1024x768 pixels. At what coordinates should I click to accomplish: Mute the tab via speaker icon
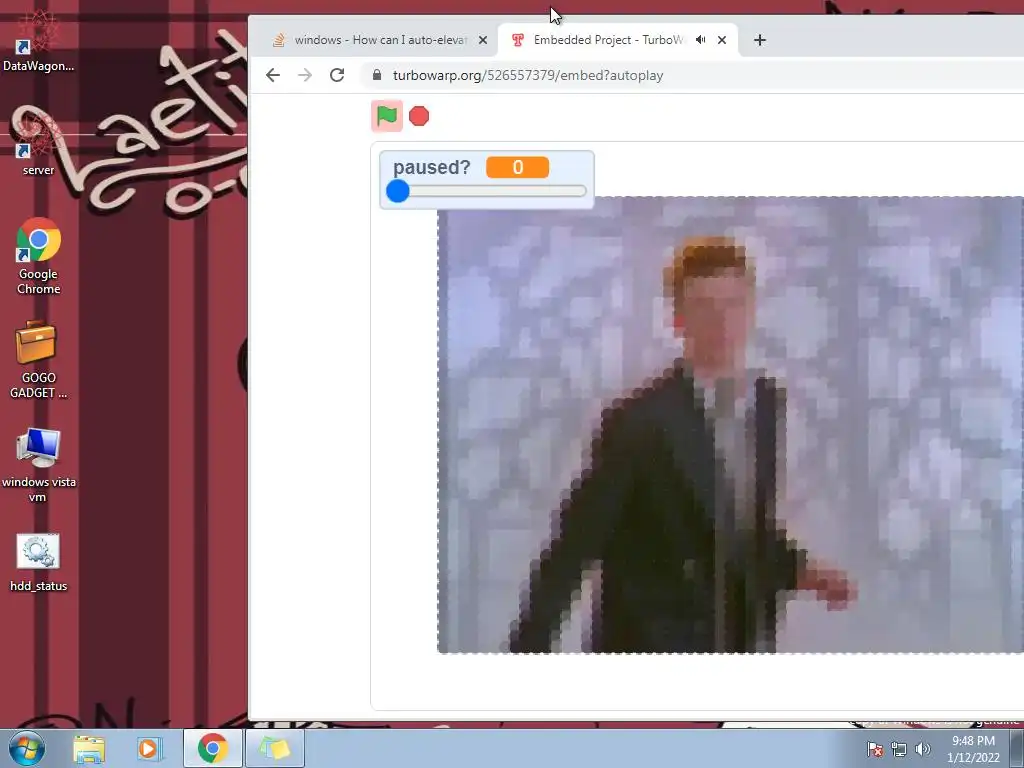coord(701,40)
